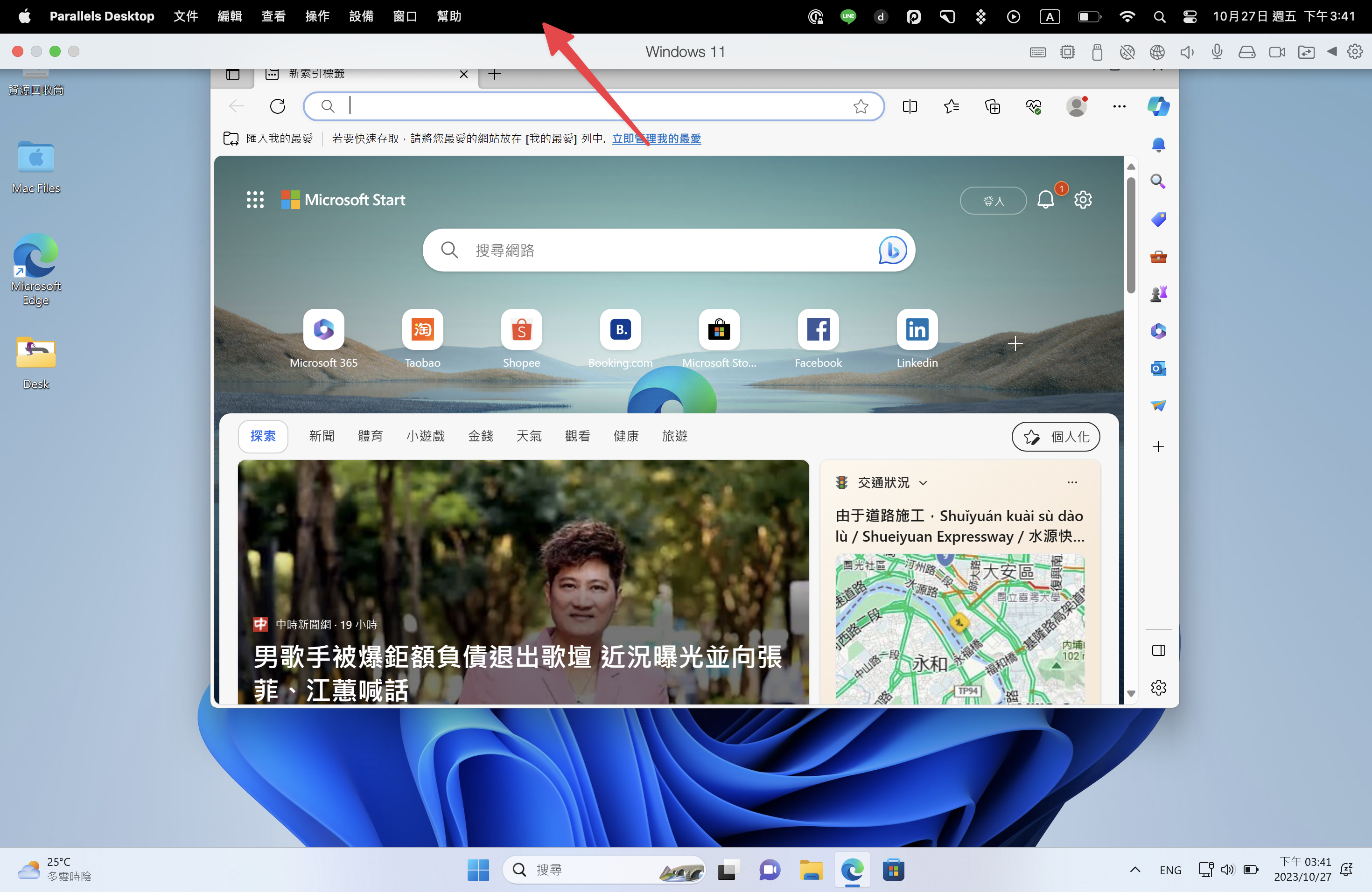
Task: Switch to 新聞 feed tab
Action: [x=322, y=436]
